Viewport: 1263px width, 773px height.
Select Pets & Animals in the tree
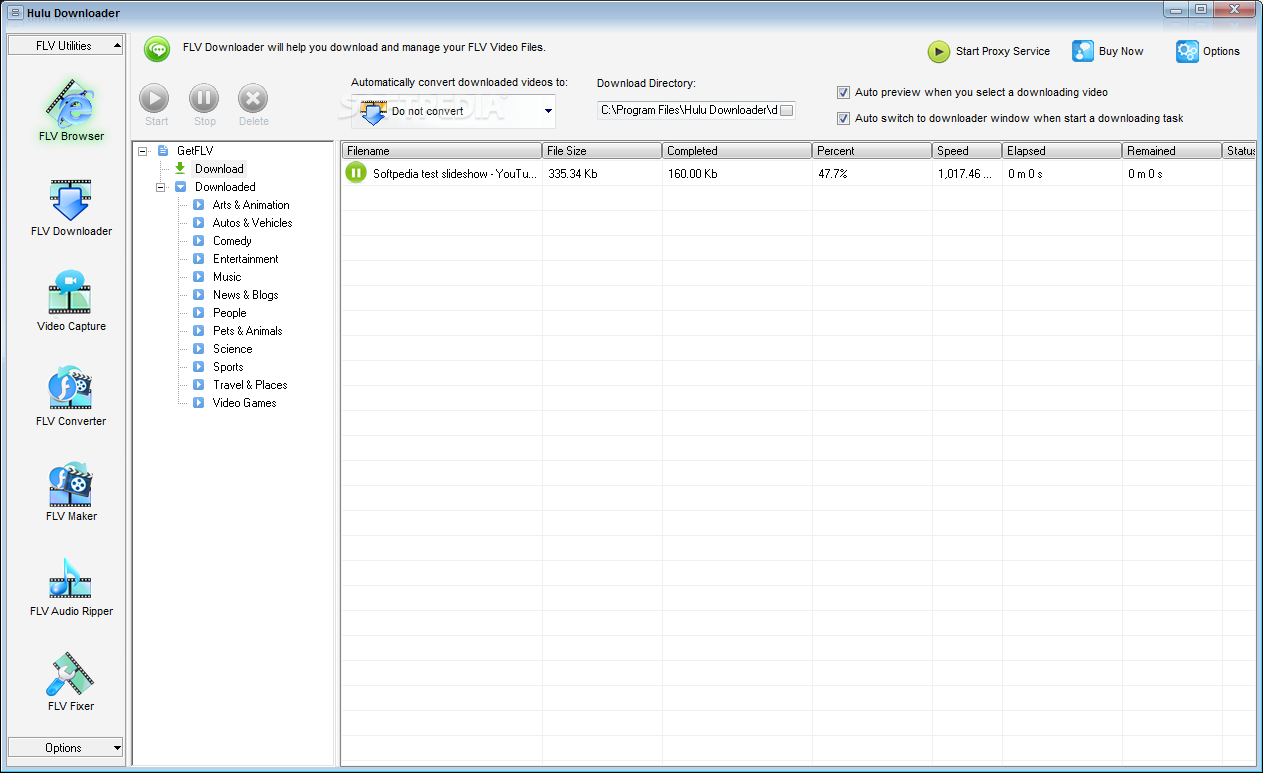pos(247,331)
